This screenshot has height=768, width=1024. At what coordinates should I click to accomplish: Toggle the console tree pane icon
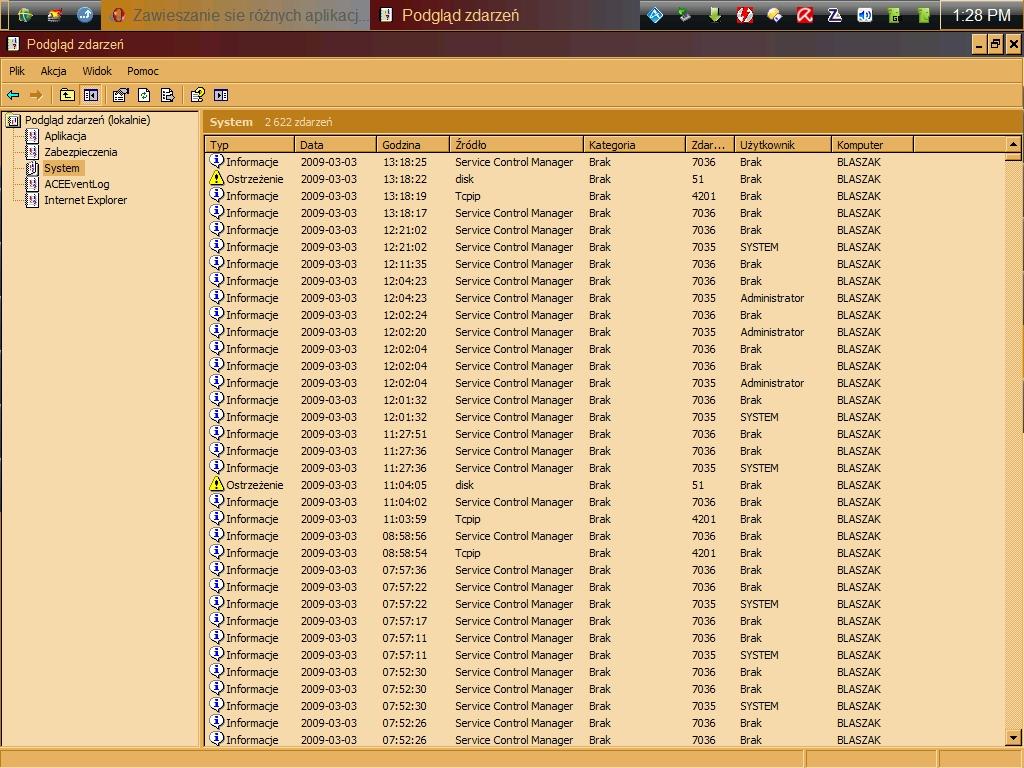(91, 95)
